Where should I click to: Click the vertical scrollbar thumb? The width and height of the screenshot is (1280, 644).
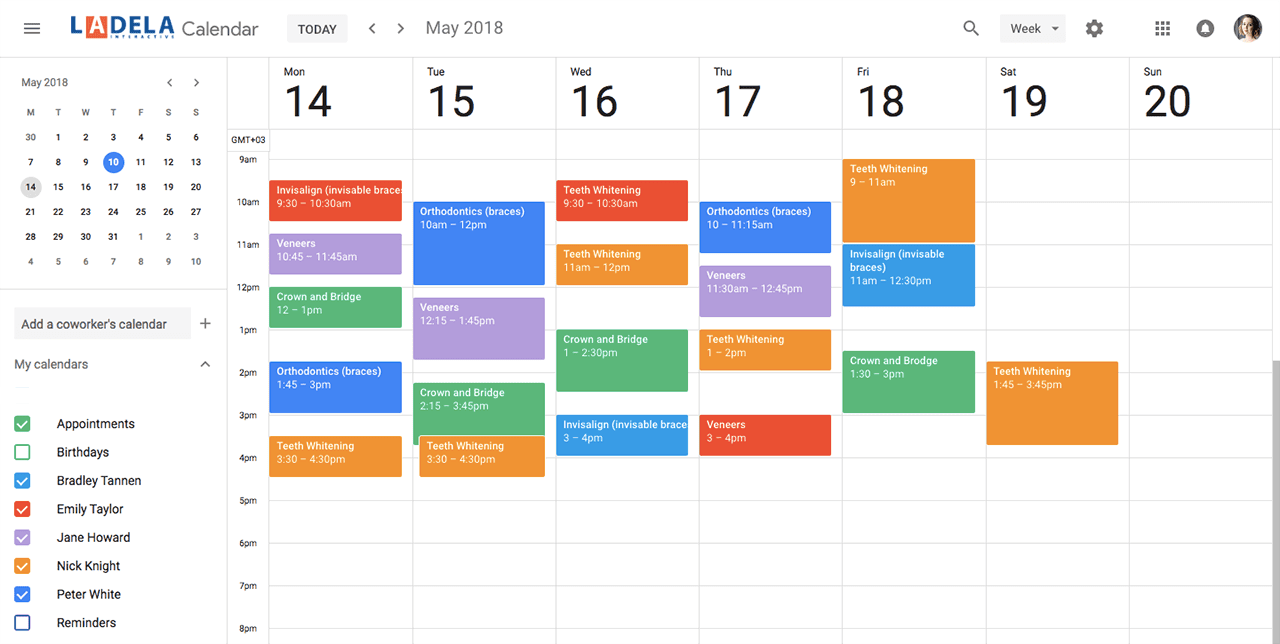coord(1275,500)
